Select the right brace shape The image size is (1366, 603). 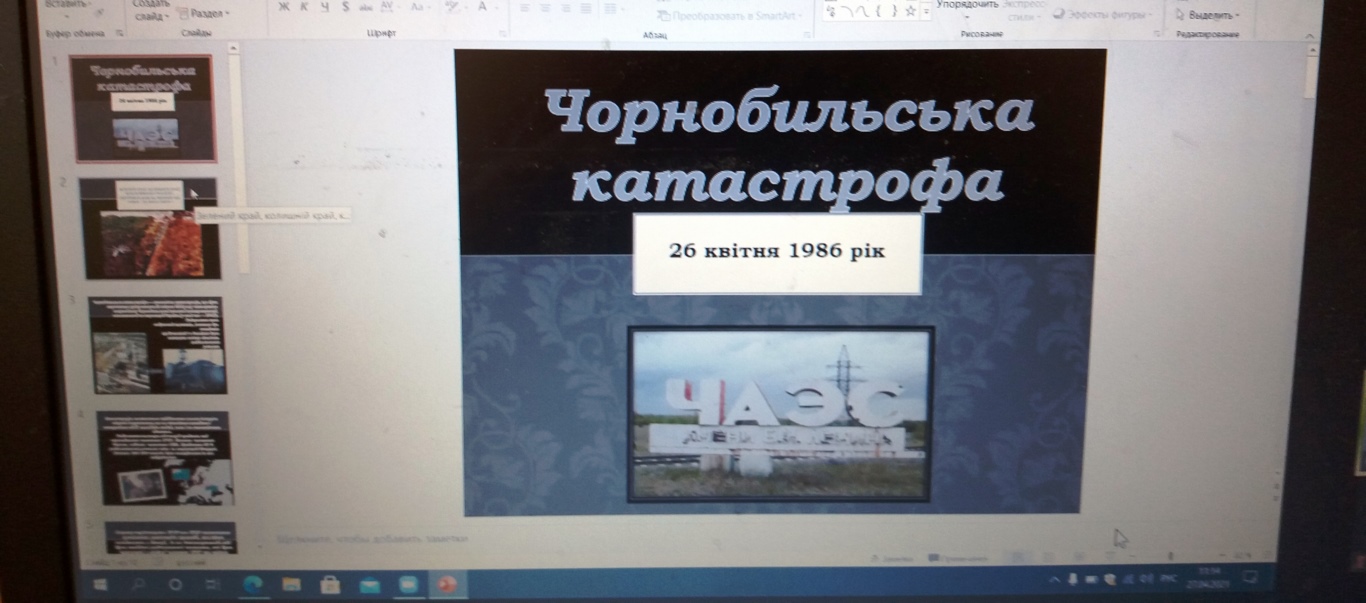pos(892,10)
